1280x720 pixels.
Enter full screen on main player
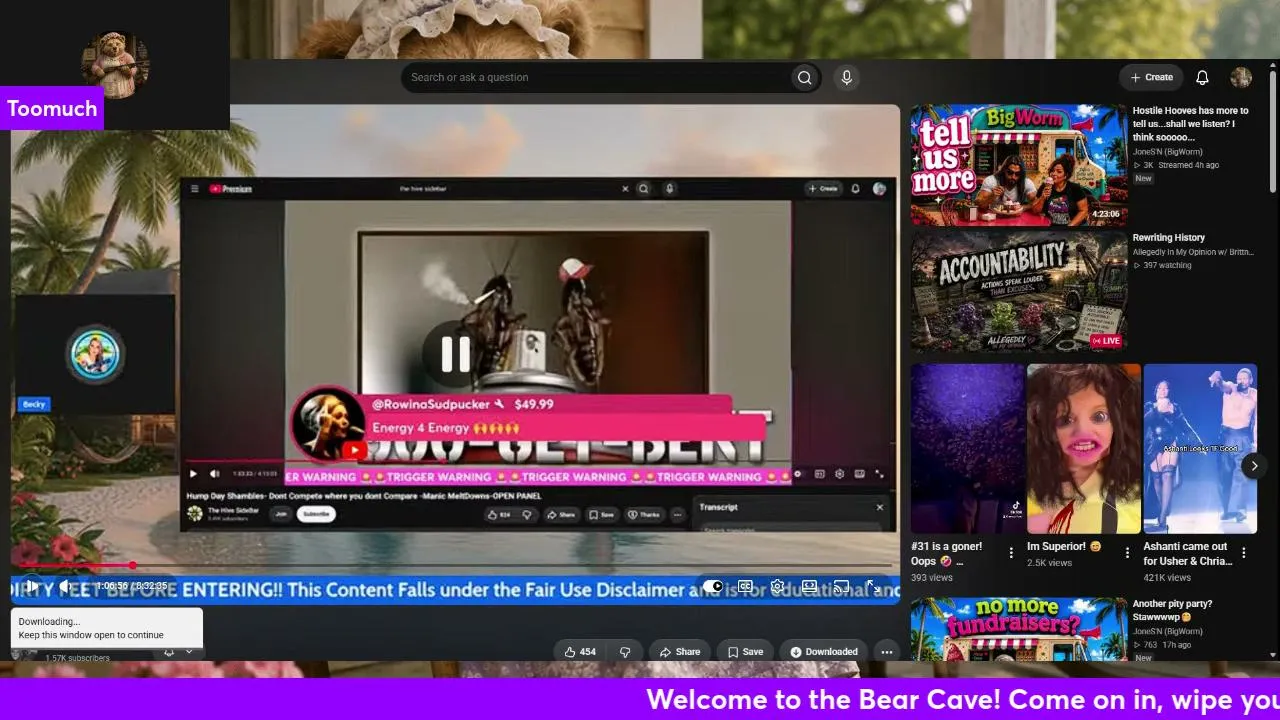tap(873, 587)
